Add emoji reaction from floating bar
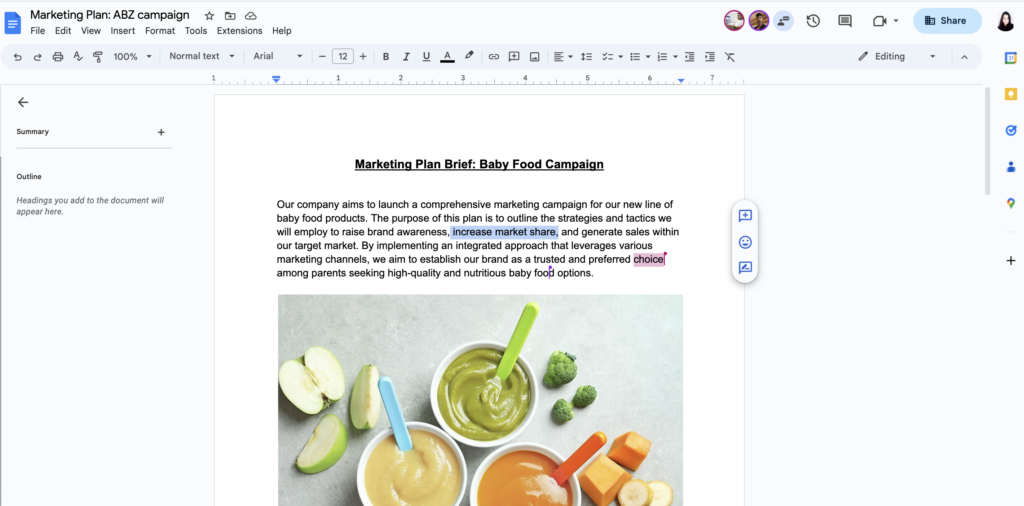This screenshot has width=1024, height=506. 745,242
